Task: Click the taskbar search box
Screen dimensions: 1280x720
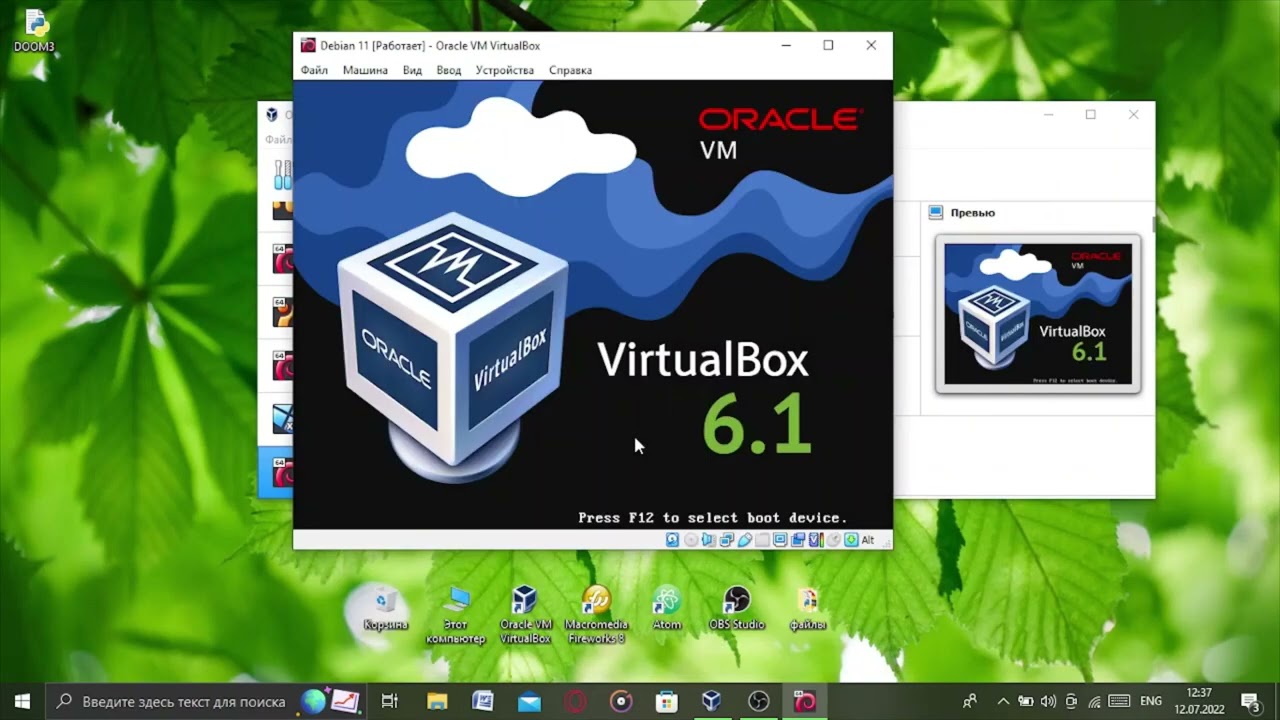Action: point(205,701)
